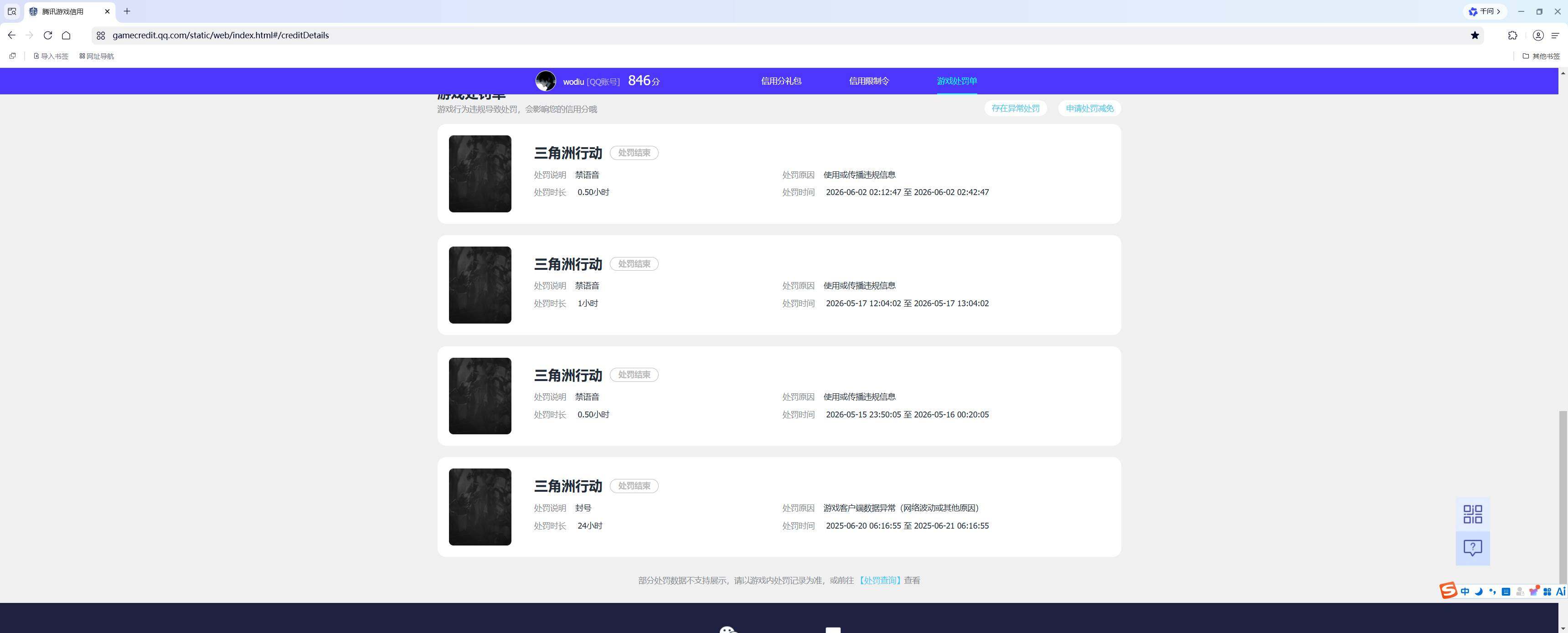Open the 其他书签 folder
Viewport: 1568px width, 633px height.
click(1541, 56)
